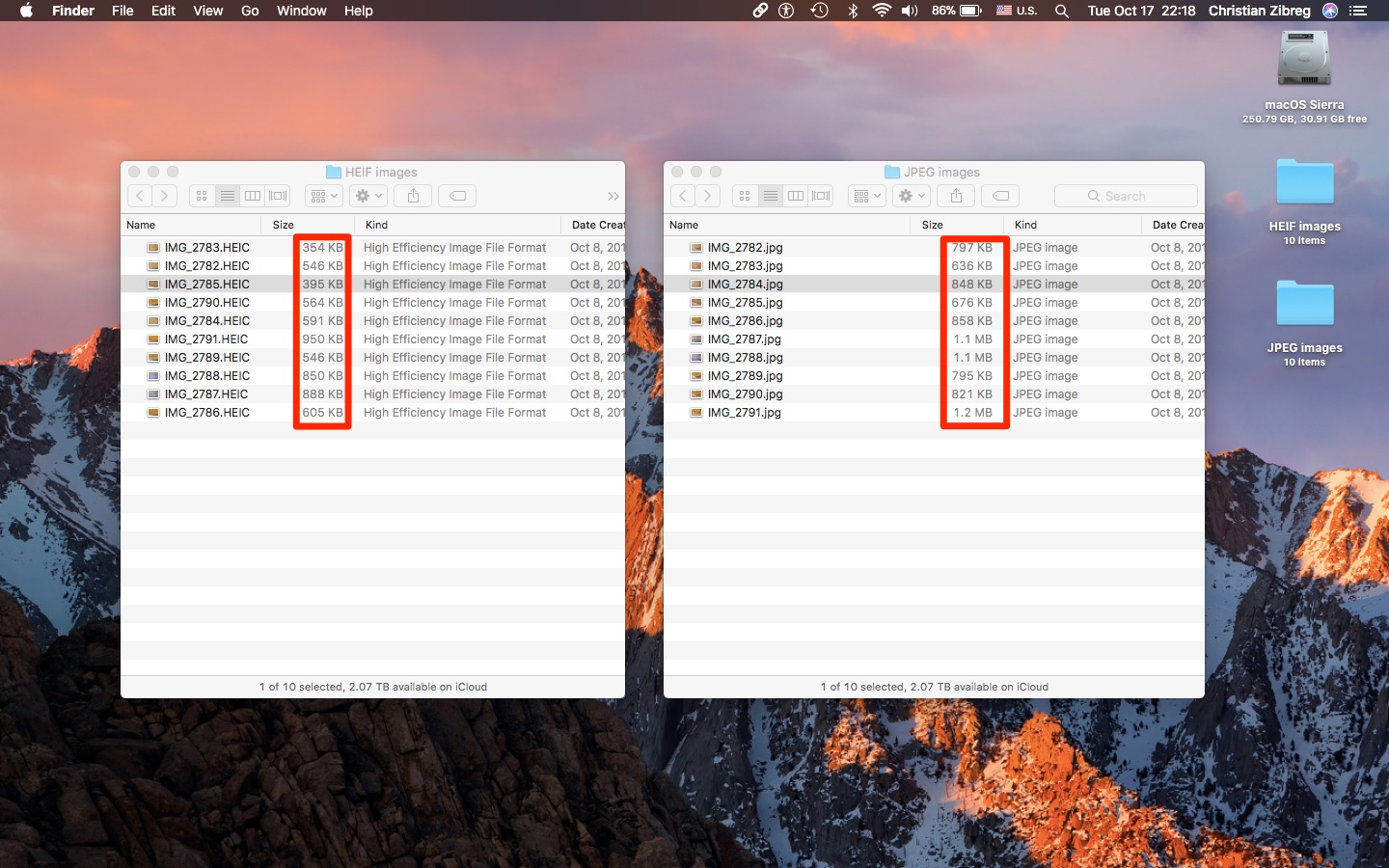Image resolution: width=1389 pixels, height=868 pixels.
Task: Click the Search field in JPEG images window
Action: tap(1126, 196)
